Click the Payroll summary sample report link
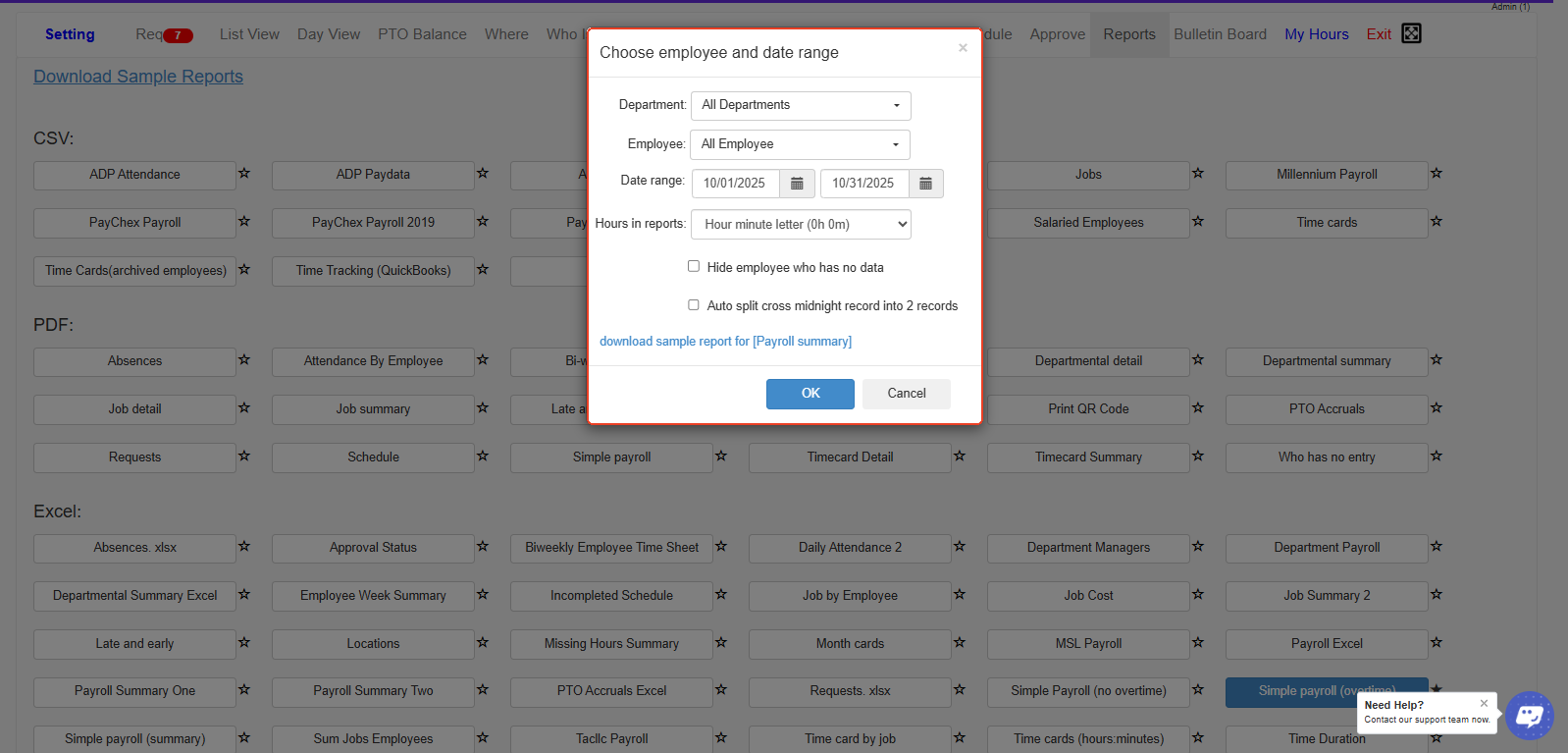Viewport: 1568px width, 753px height. coord(725,342)
